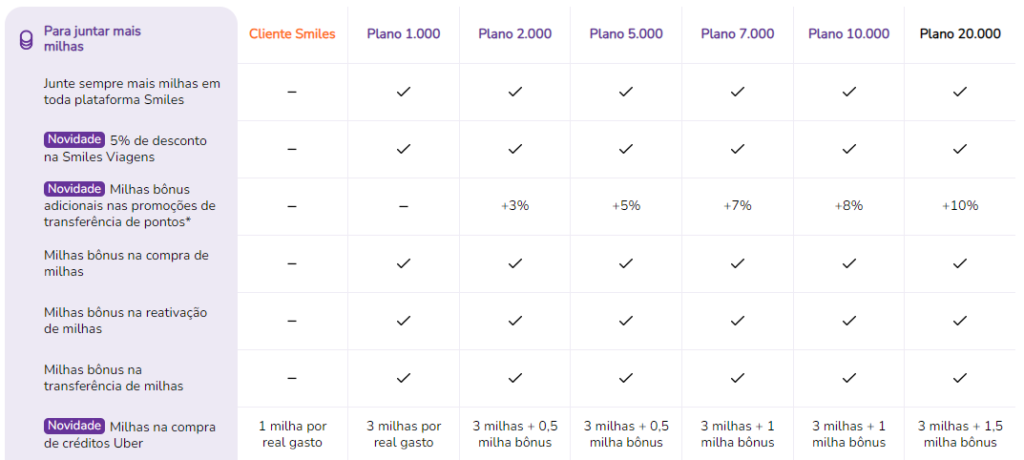
Task: Click the checkmark for Plano 10.000 compra de milhas
Action: pyautogui.click(x=849, y=263)
